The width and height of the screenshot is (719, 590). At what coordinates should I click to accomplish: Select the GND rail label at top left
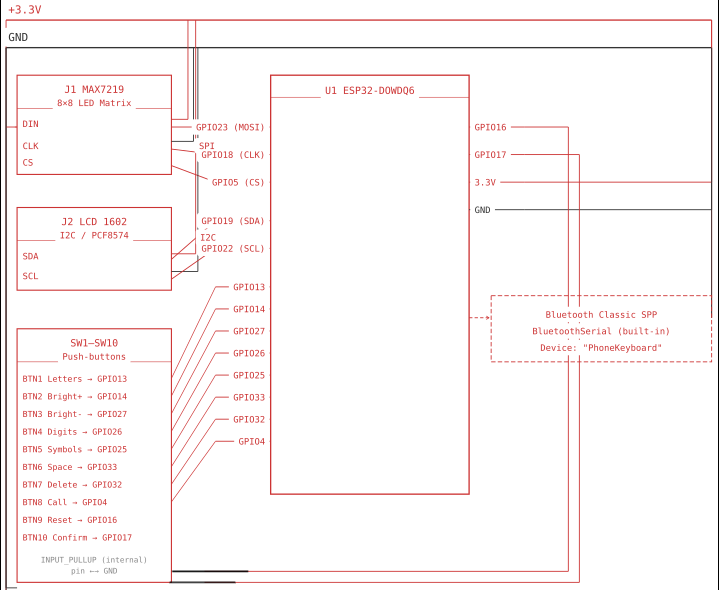18,37
